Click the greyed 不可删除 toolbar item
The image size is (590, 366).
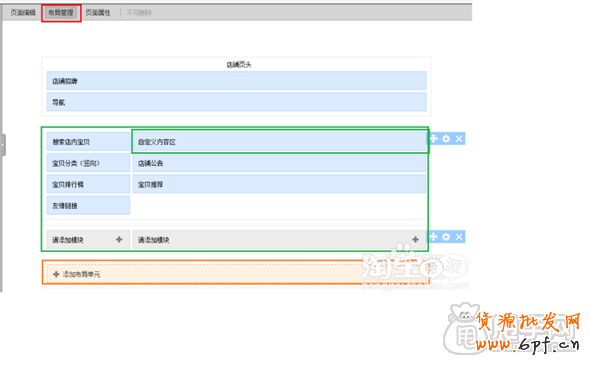[x=139, y=13]
